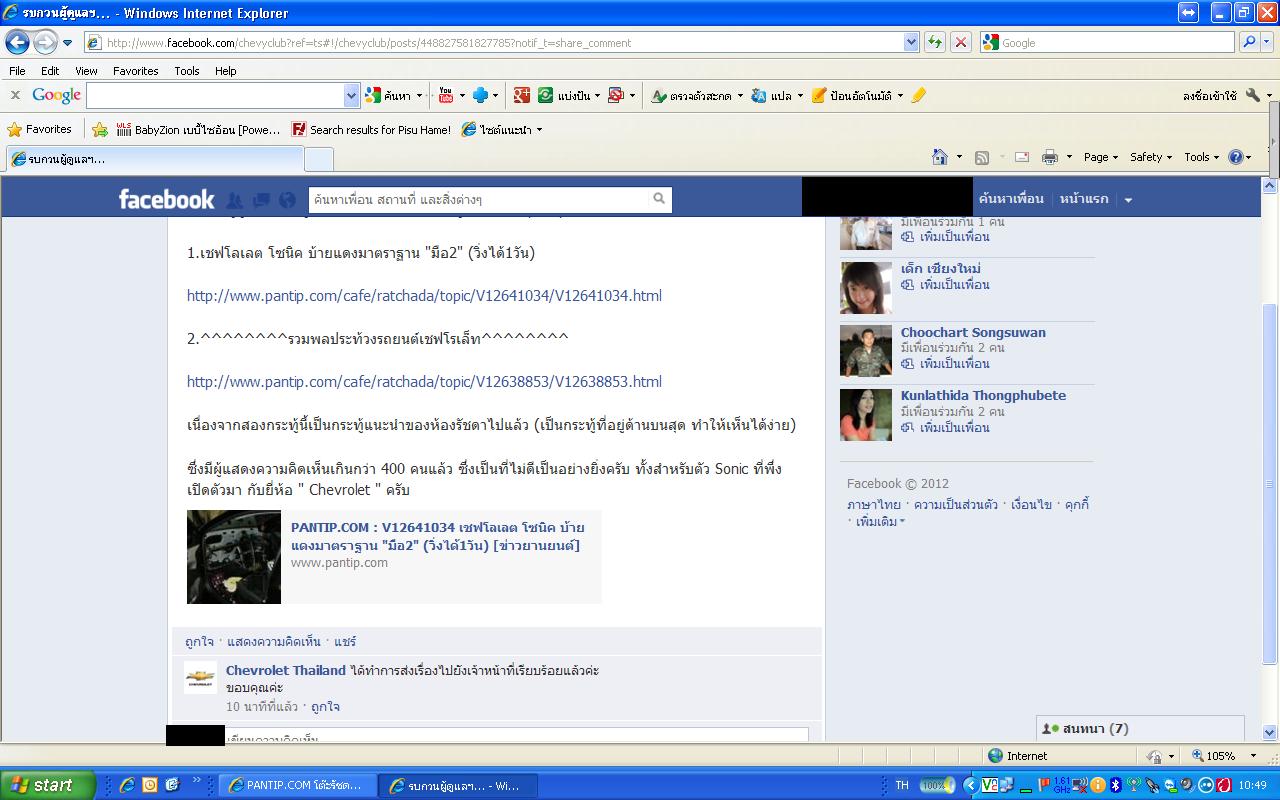Click the Facebook search magnifier icon
The height and width of the screenshot is (800, 1280).
(659, 199)
